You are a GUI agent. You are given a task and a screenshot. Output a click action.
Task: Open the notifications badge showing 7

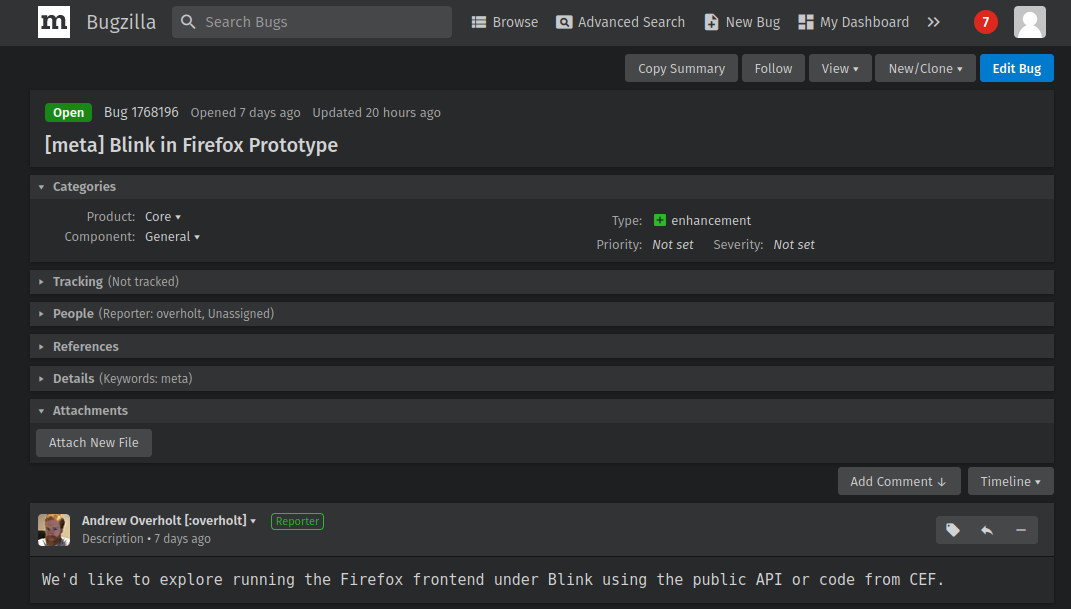pyautogui.click(x=985, y=22)
